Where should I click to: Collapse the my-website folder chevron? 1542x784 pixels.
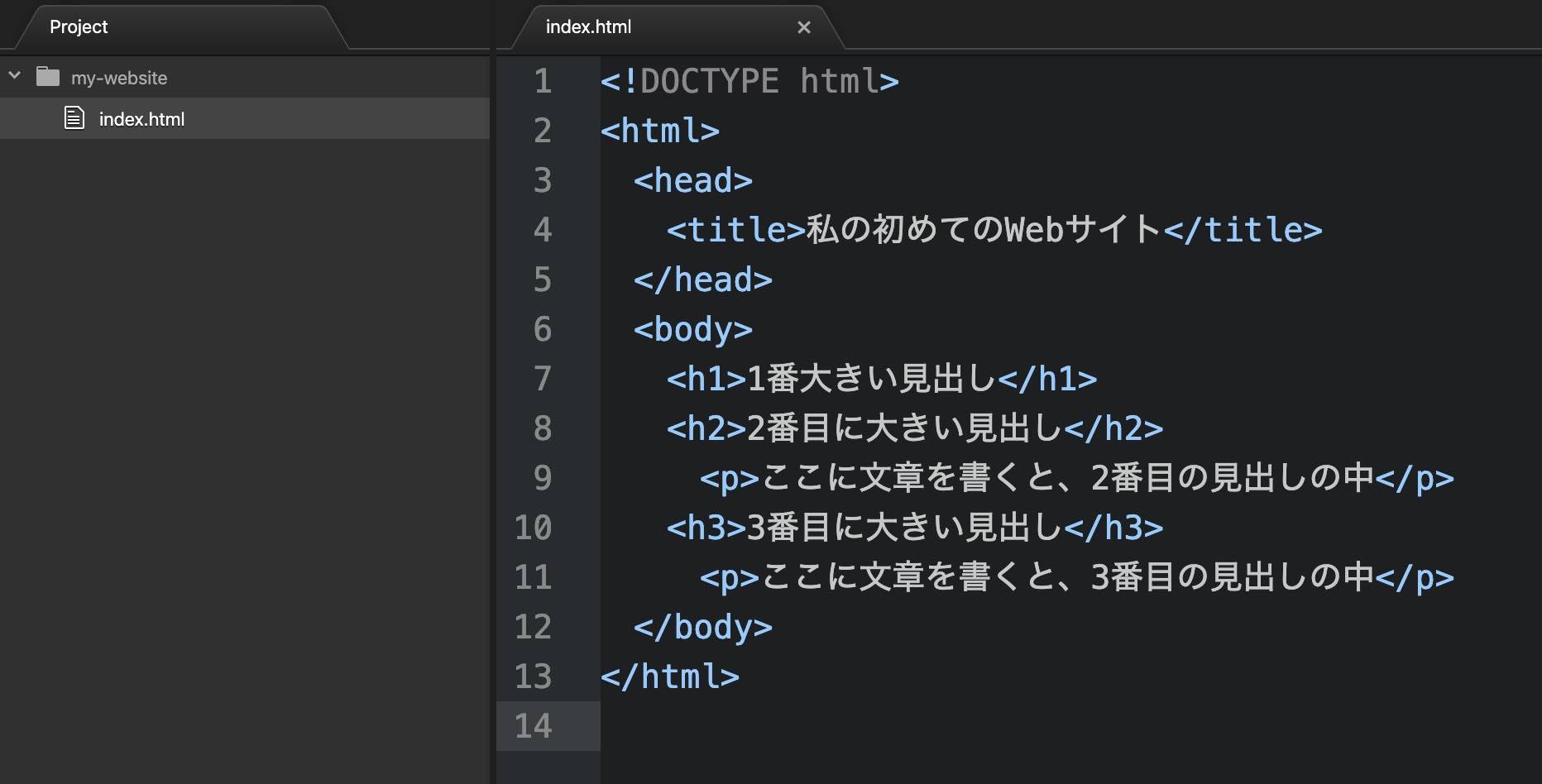coord(15,76)
